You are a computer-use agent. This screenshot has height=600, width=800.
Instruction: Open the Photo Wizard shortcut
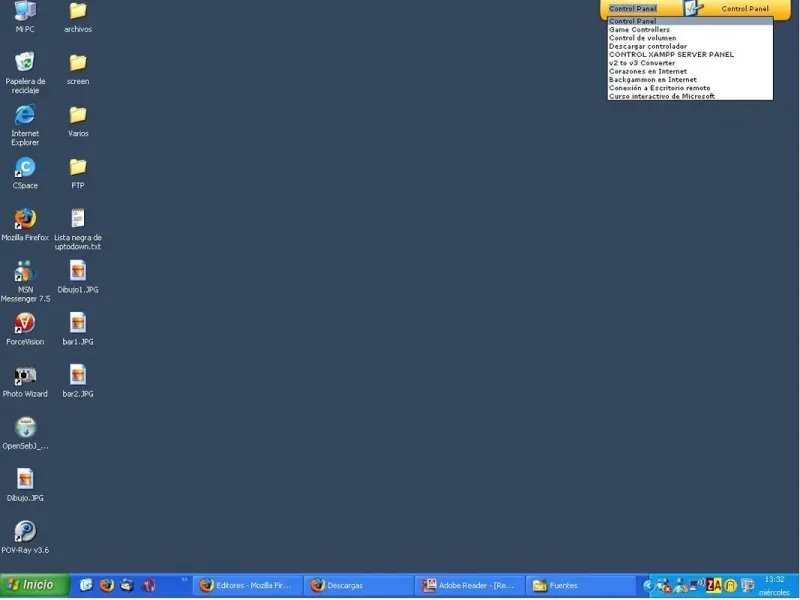tap(25, 381)
